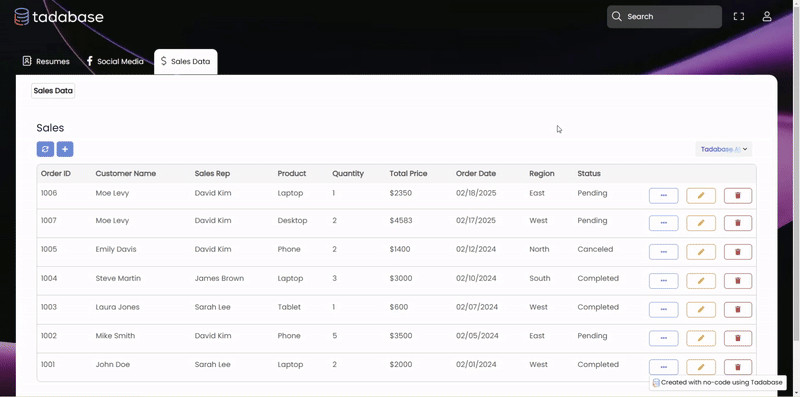Edit order 1003

click(x=701, y=309)
